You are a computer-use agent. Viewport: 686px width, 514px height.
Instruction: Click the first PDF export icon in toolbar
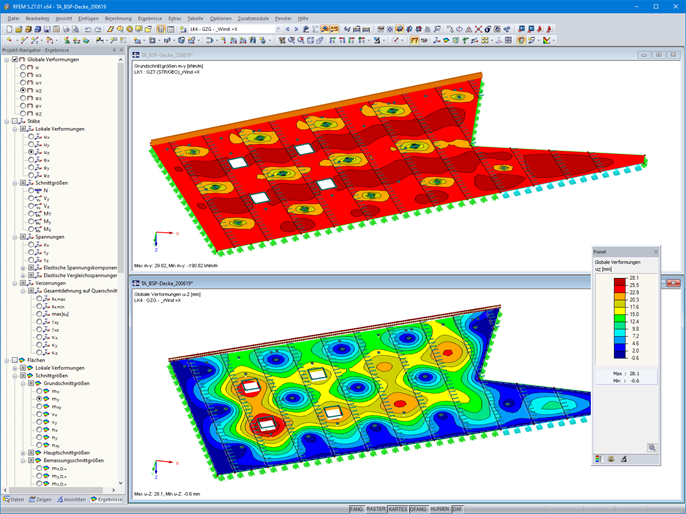(x=540, y=29)
